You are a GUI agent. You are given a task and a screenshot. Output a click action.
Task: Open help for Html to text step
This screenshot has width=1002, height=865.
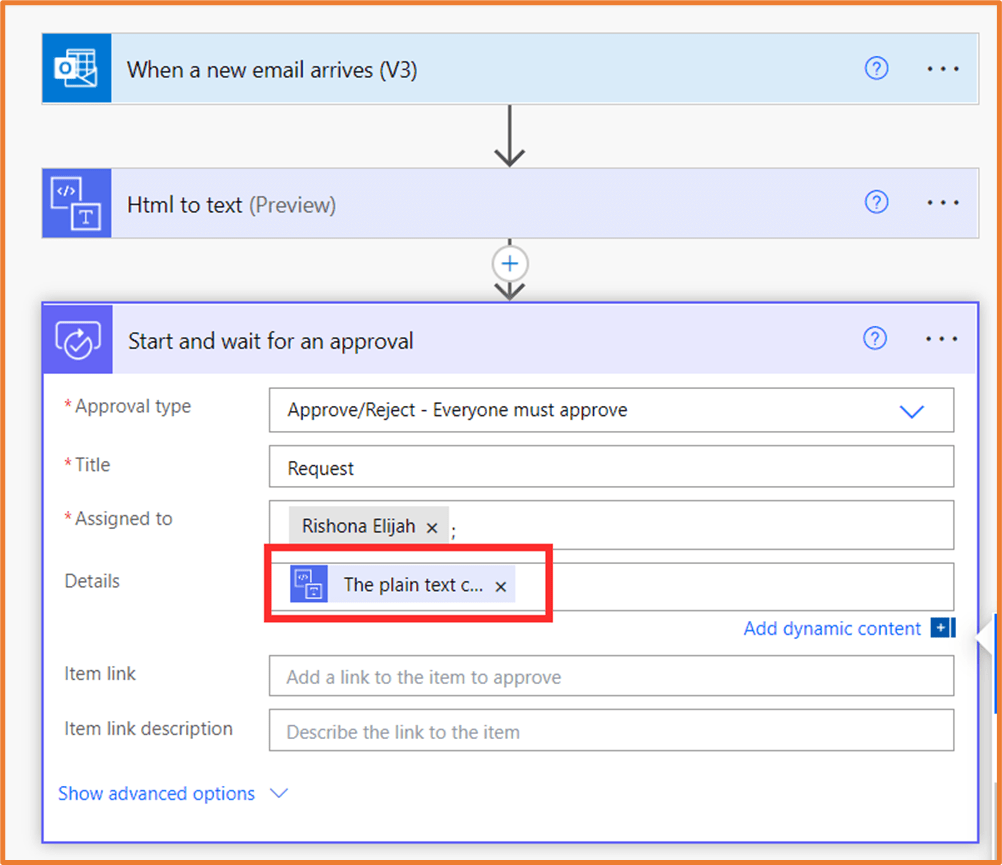click(x=876, y=203)
